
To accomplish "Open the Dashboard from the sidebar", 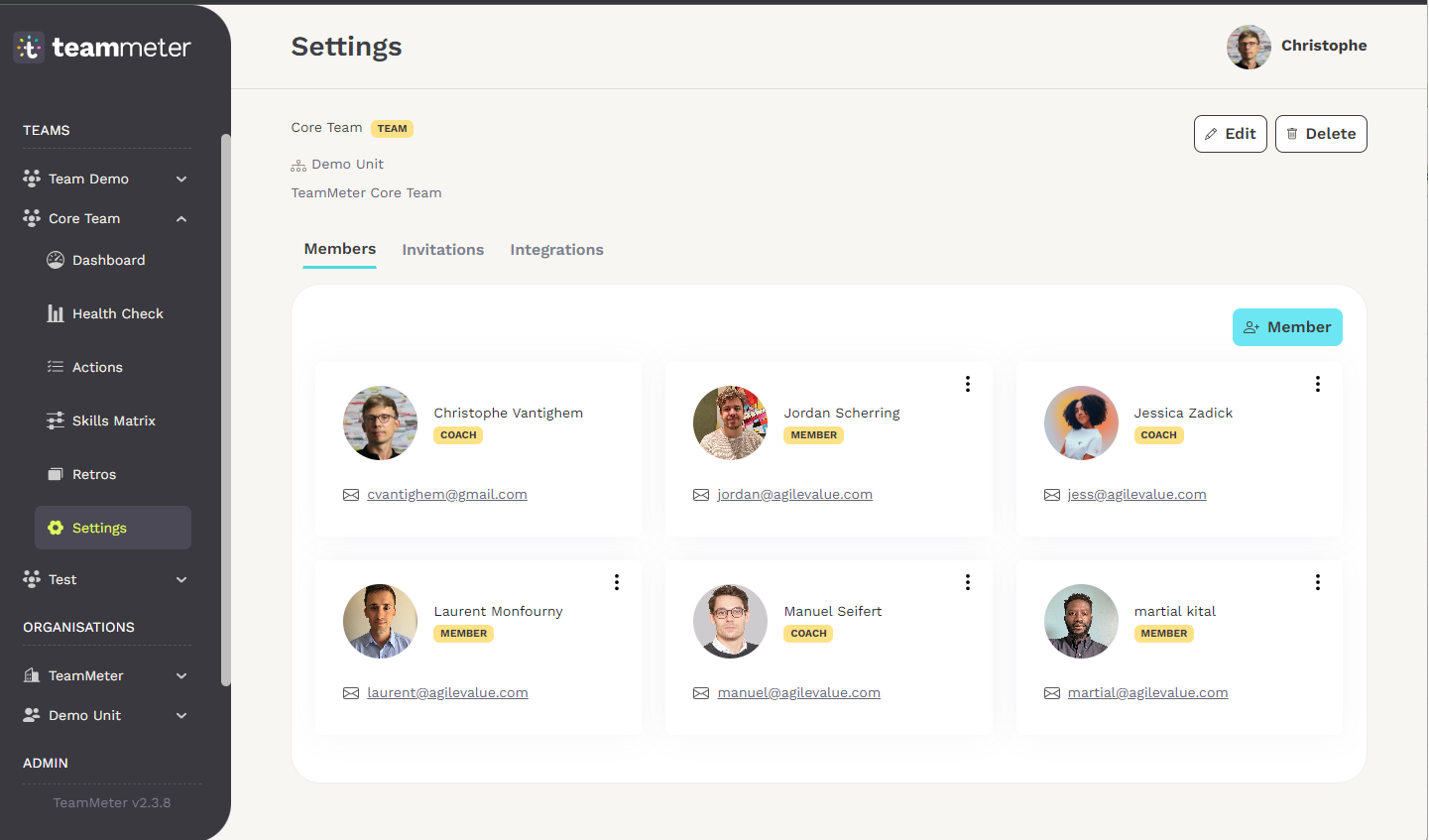I will 108,260.
